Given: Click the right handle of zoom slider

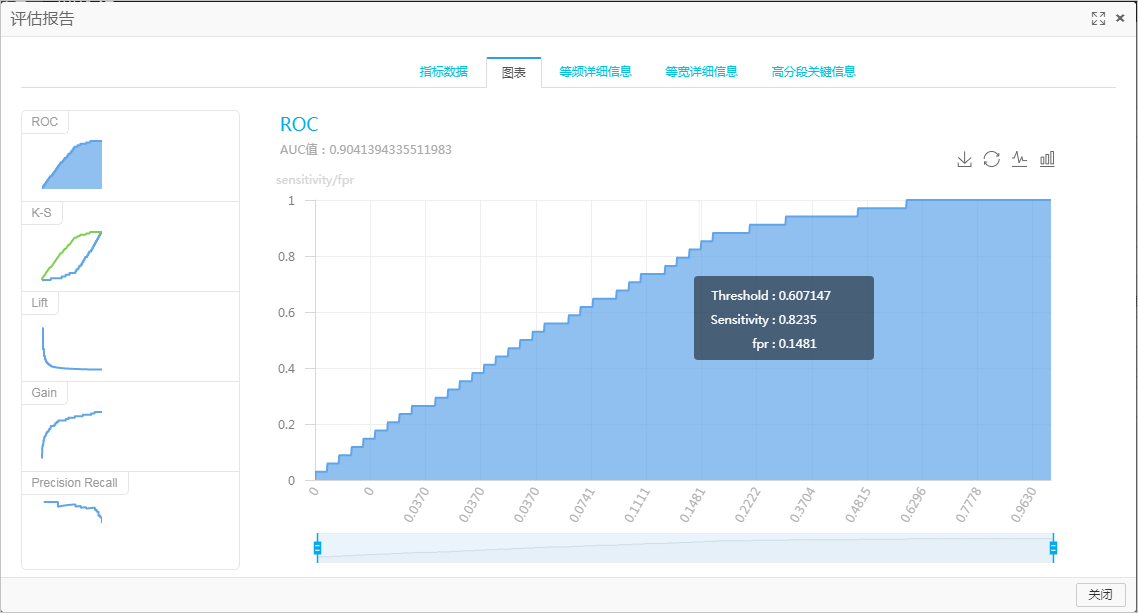Looking at the screenshot, I should (x=1053, y=548).
